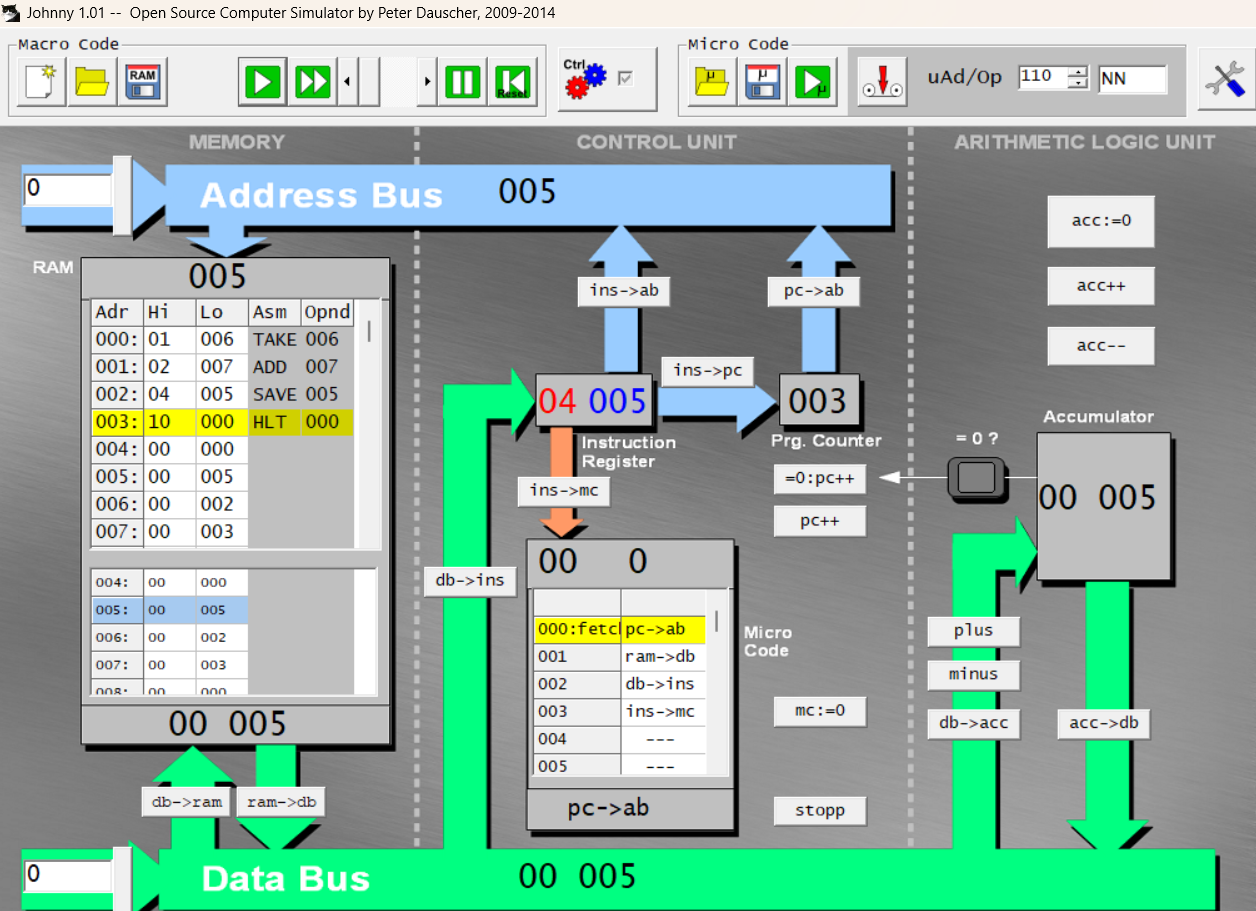This screenshot has width=1256, height=911.
Task: Execute a single micro code step
Action: point(815,81)
